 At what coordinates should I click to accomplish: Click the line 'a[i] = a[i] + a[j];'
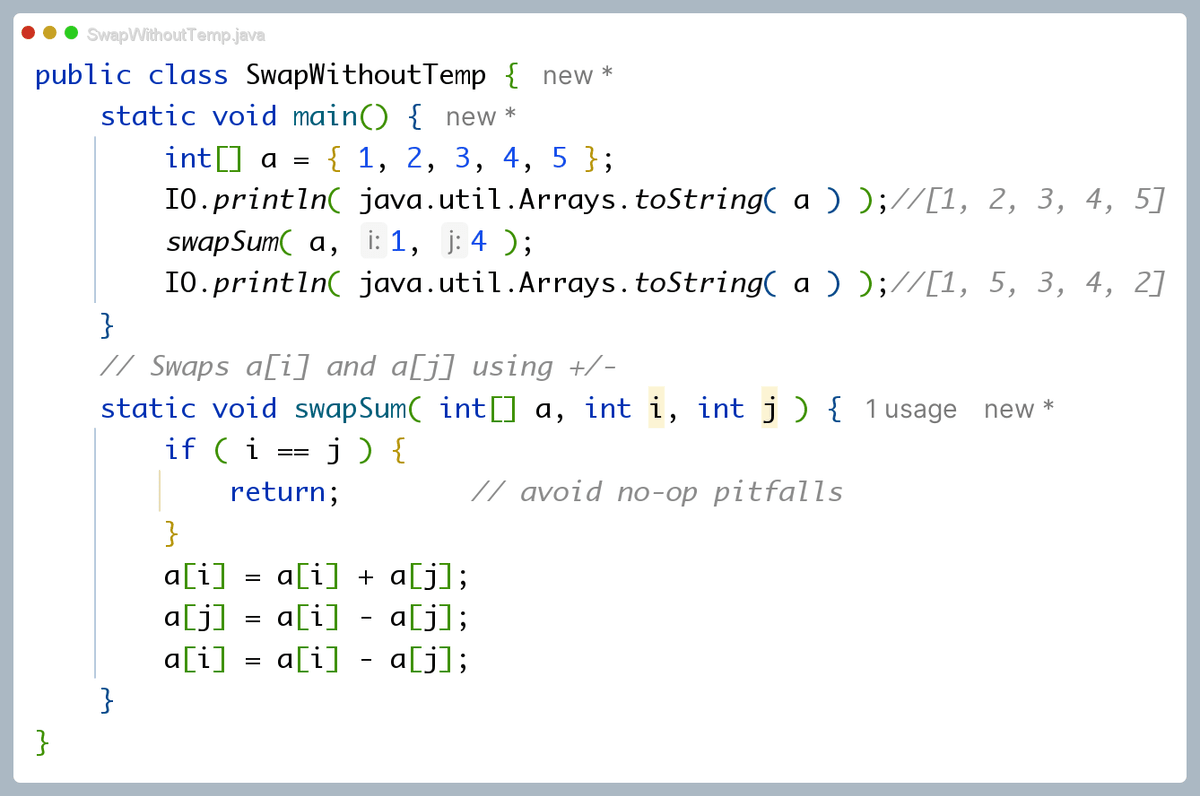pos(317,577)
